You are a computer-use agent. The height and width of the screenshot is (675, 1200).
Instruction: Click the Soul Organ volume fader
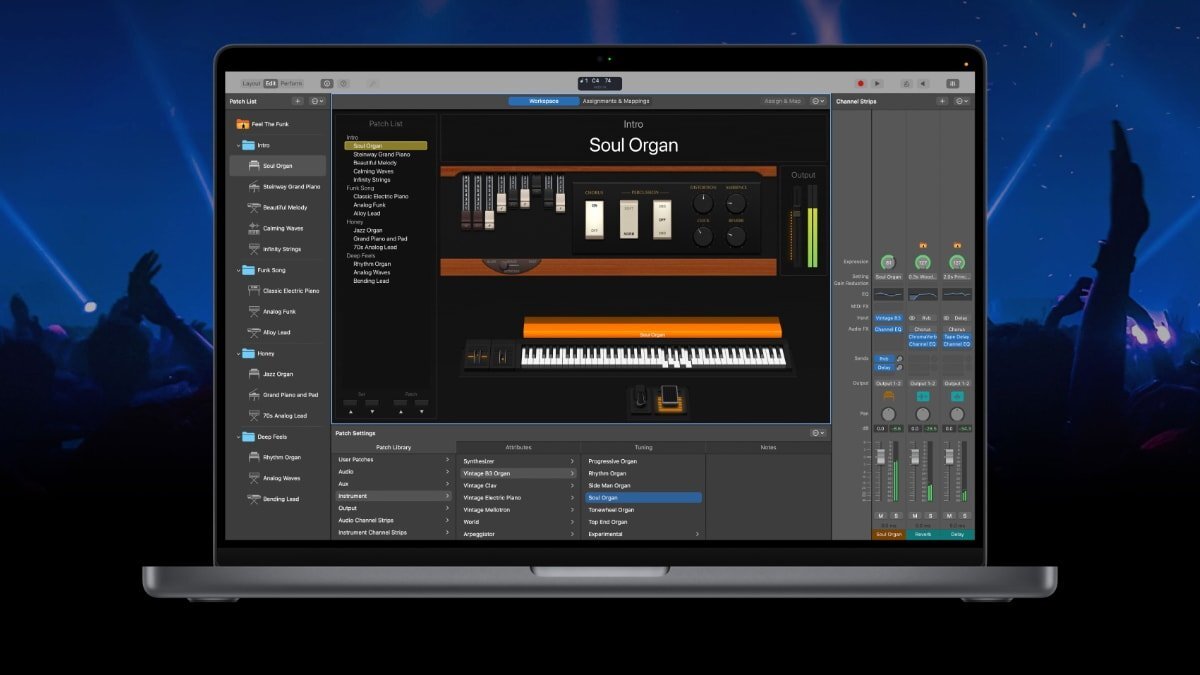(x=881, y=457)
